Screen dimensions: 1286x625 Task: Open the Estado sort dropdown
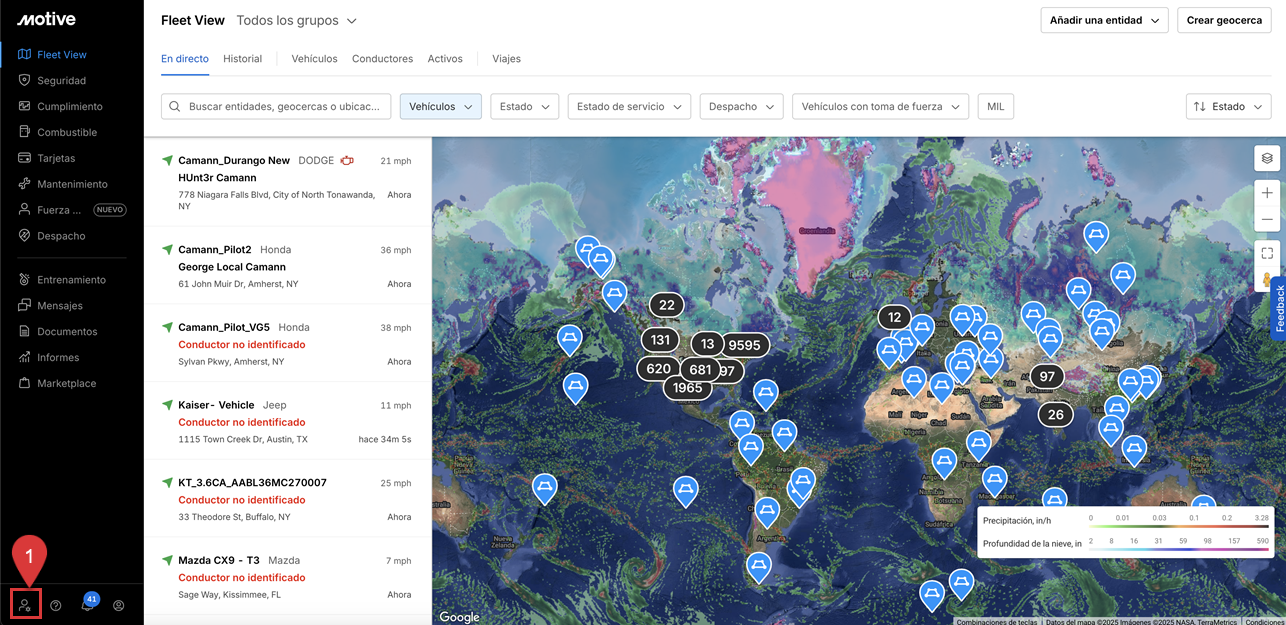point(1228,106)
